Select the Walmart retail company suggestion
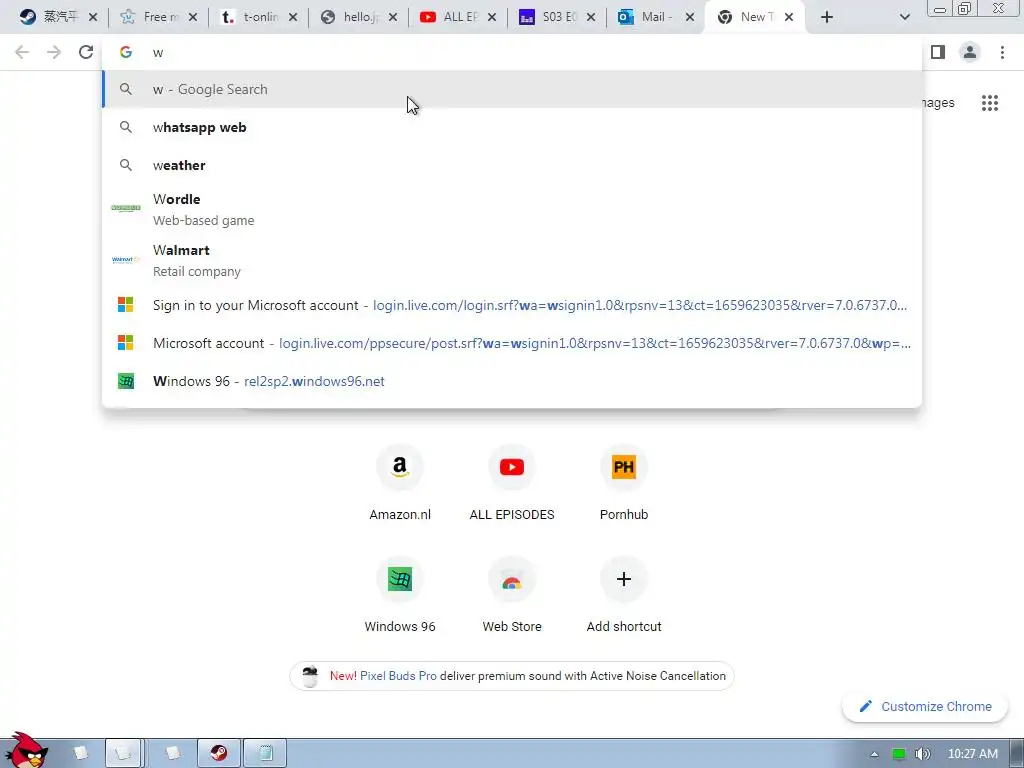This screenshot has height=768, width=1024. pyautogui.click(x=512, y=260)
